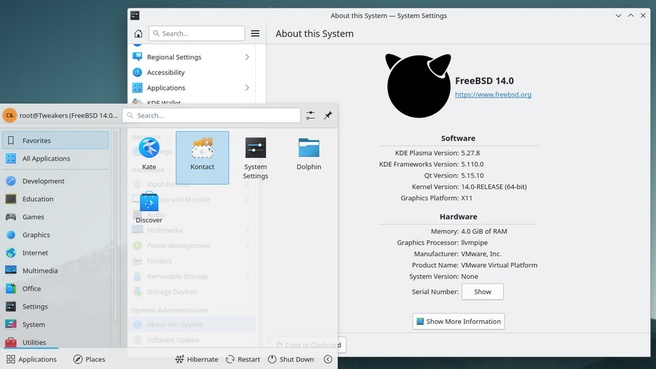Open the Settings category in launcher
Screen dimensions: 656x369
click(56, 307)
